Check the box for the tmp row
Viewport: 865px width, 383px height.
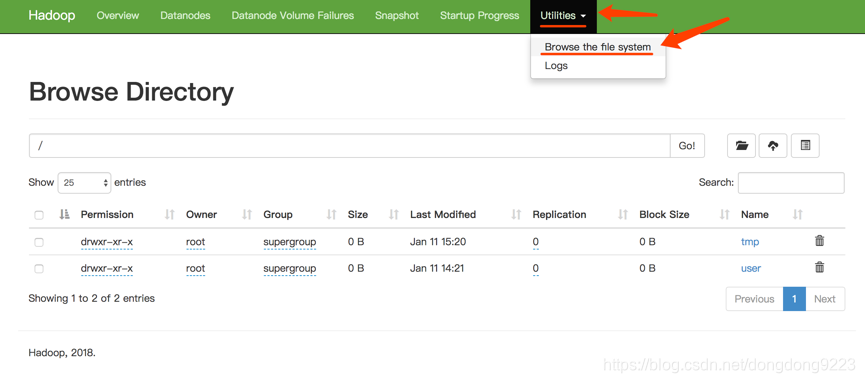(x=39, y=242)
